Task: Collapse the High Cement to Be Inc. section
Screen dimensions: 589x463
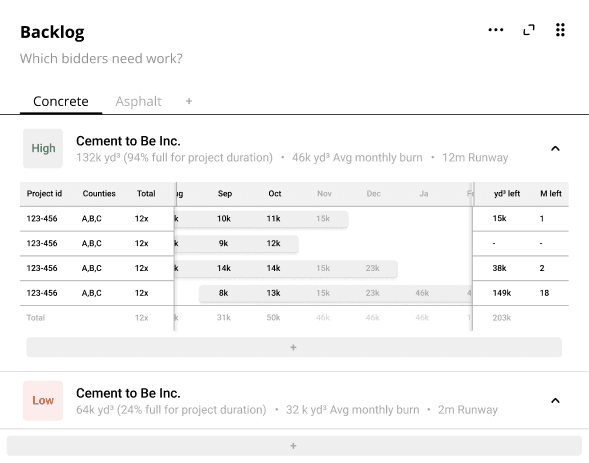Action: tap(555, 148)
